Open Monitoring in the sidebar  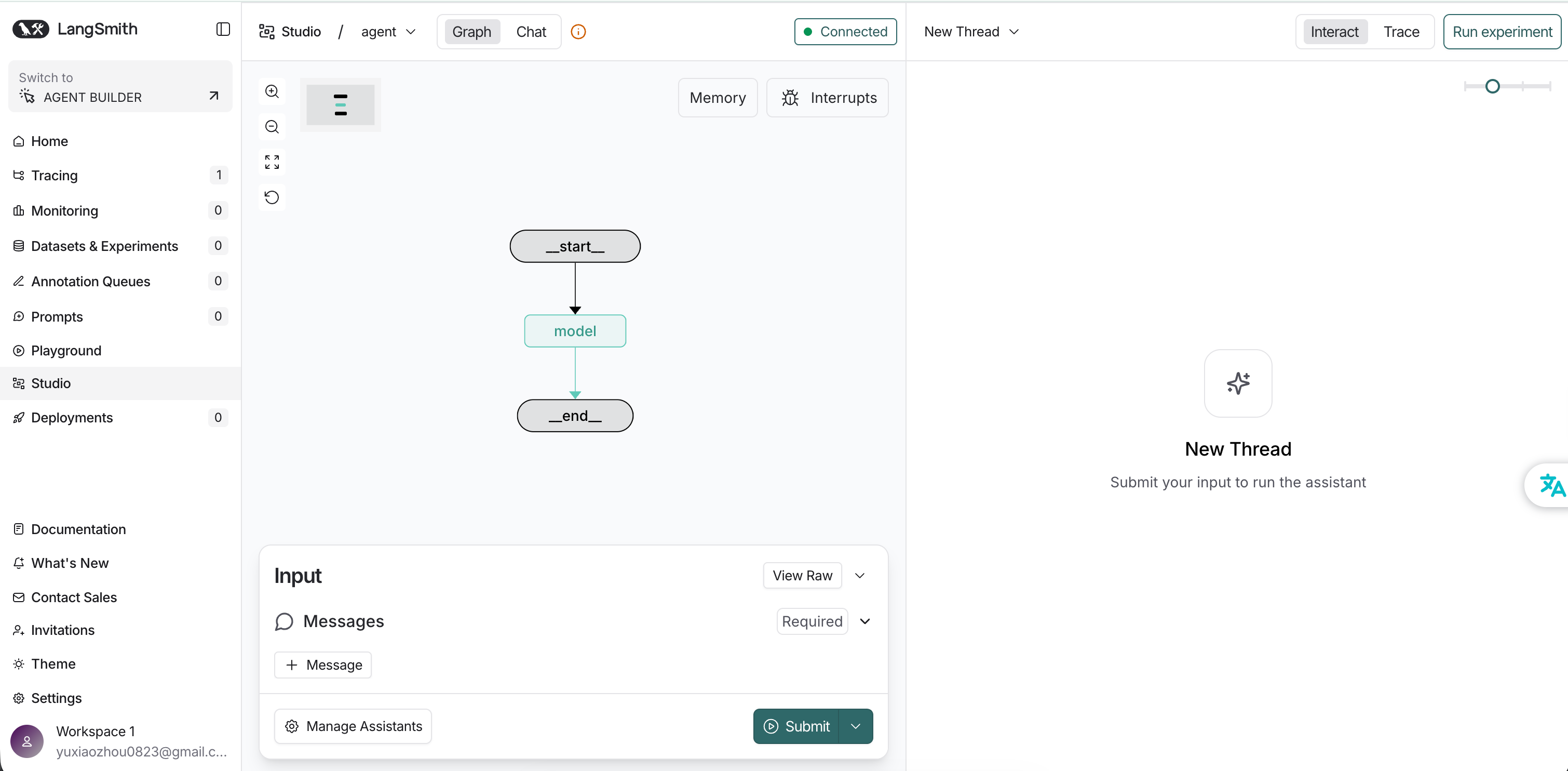pos(120,211)
